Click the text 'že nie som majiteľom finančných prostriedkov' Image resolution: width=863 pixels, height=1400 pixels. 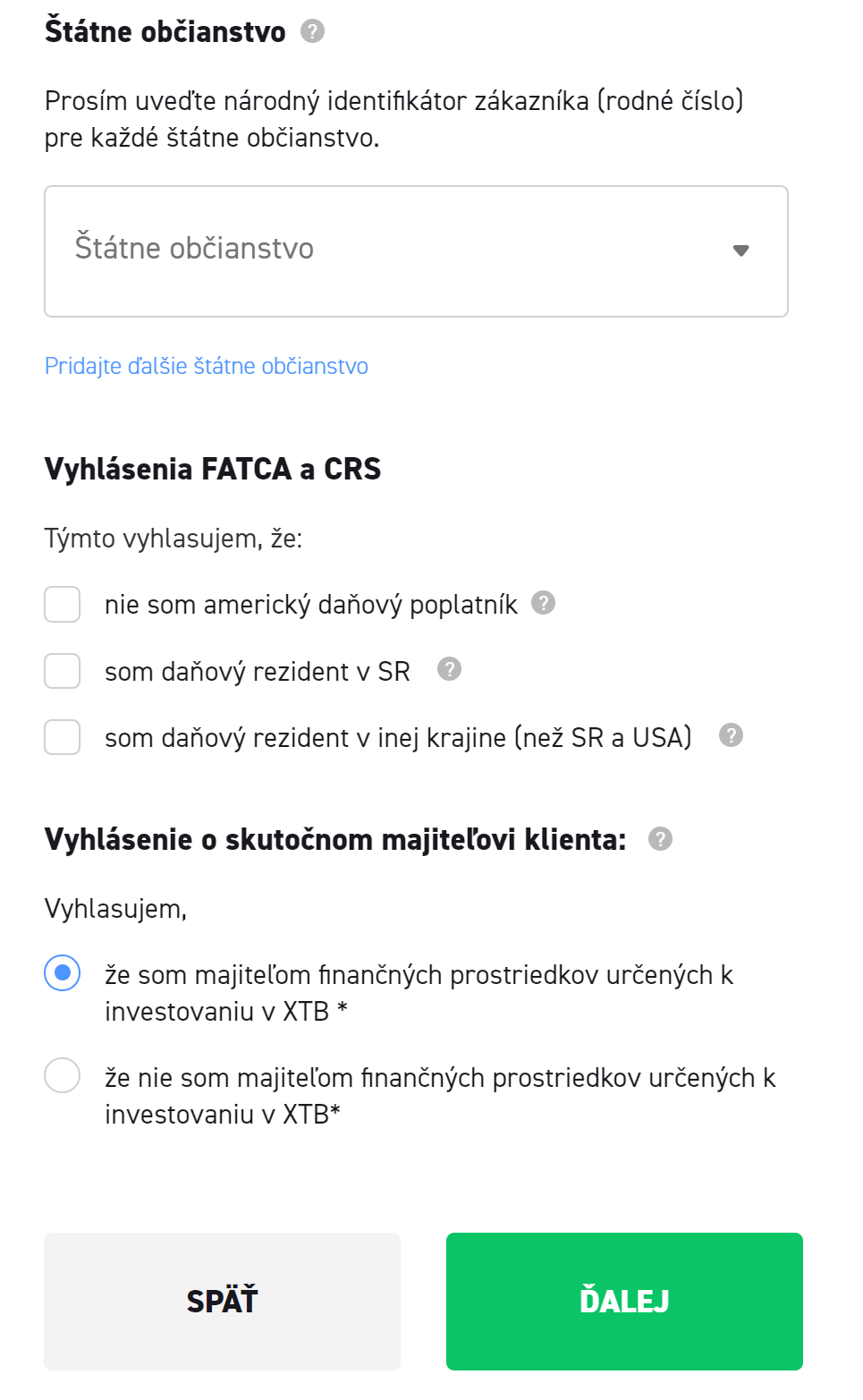[440, 1078]
